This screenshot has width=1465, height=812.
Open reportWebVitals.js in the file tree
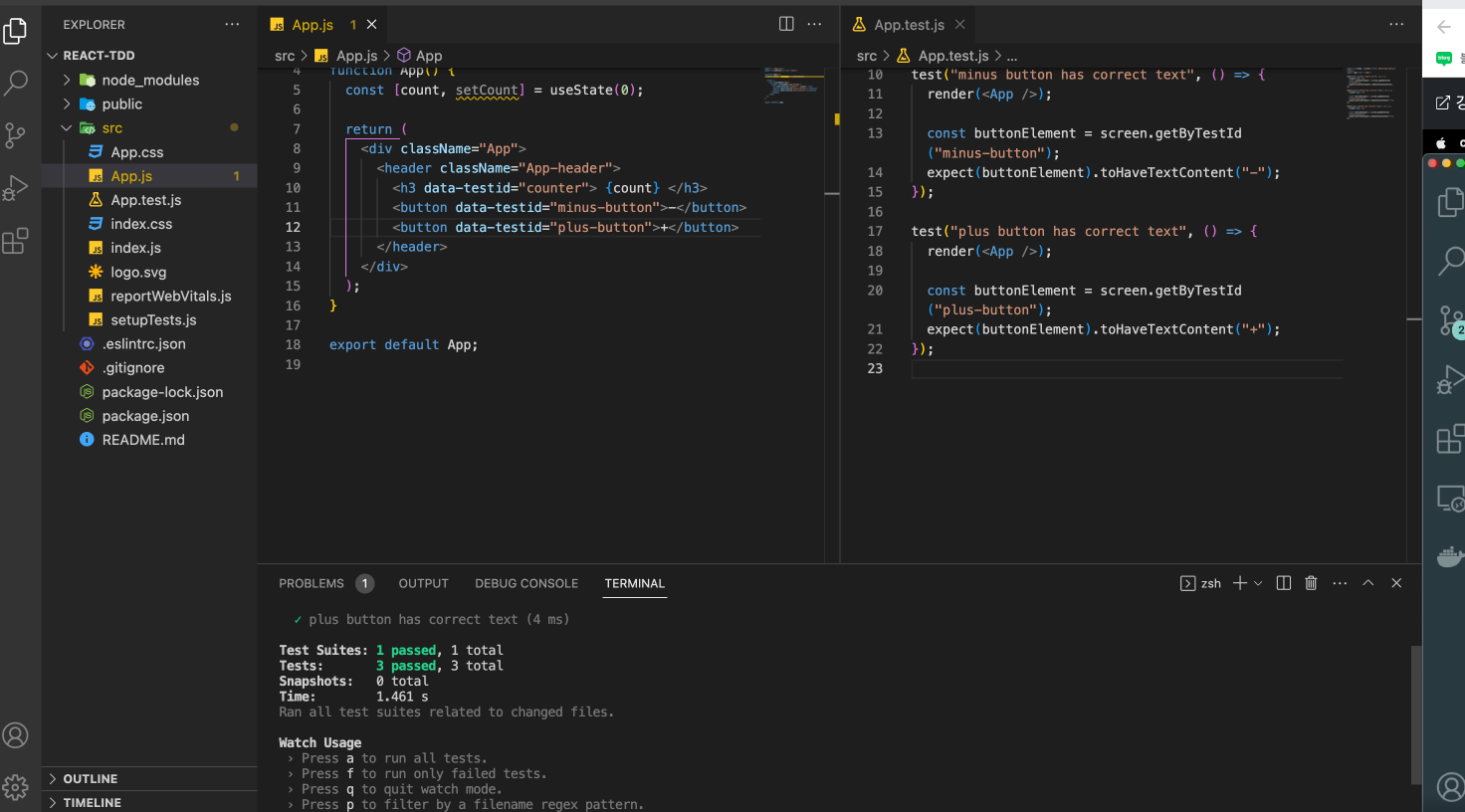point(149,297)
